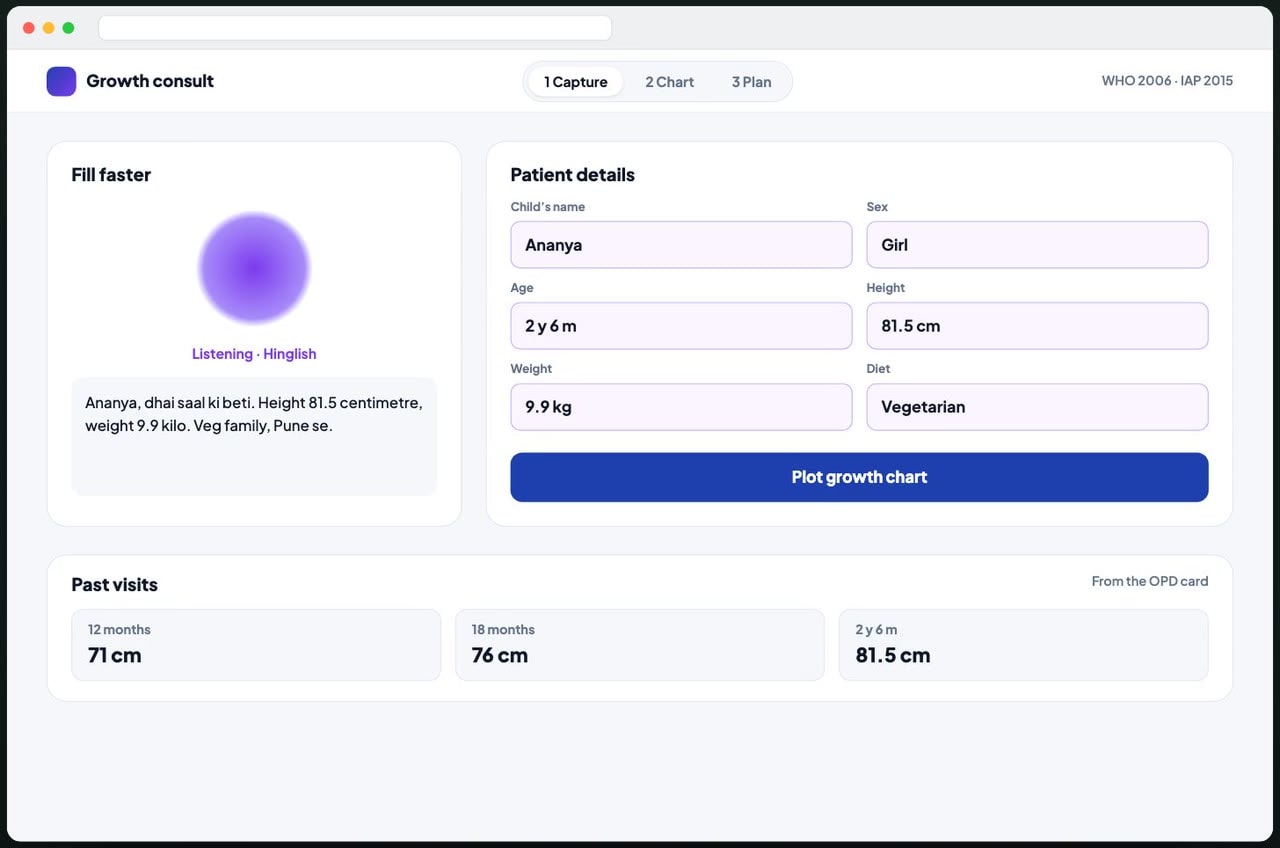Click the "Listening · Hinglish" status text
This screenshot has height=848, width=1280.
[254, 354]
